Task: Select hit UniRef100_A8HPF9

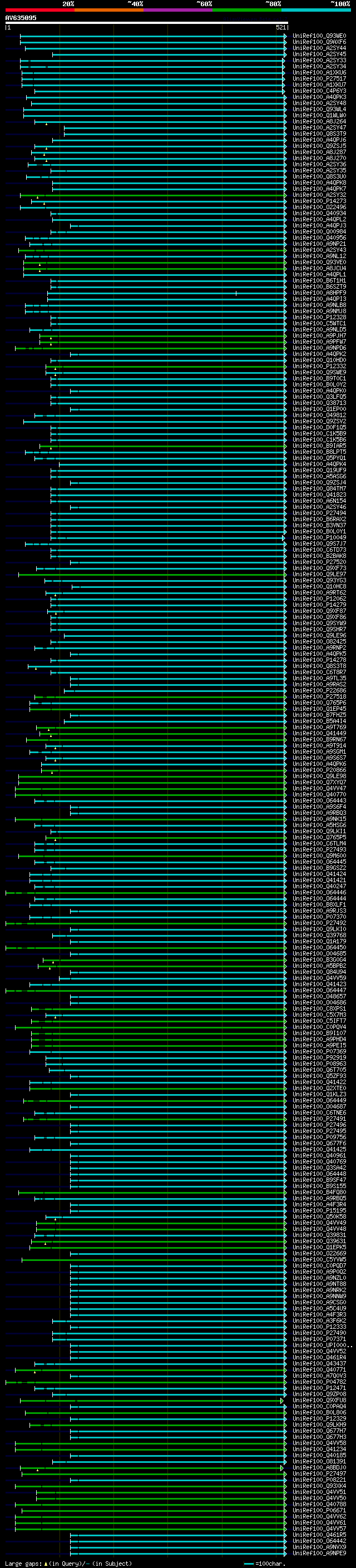Action: tap(319, 293)
